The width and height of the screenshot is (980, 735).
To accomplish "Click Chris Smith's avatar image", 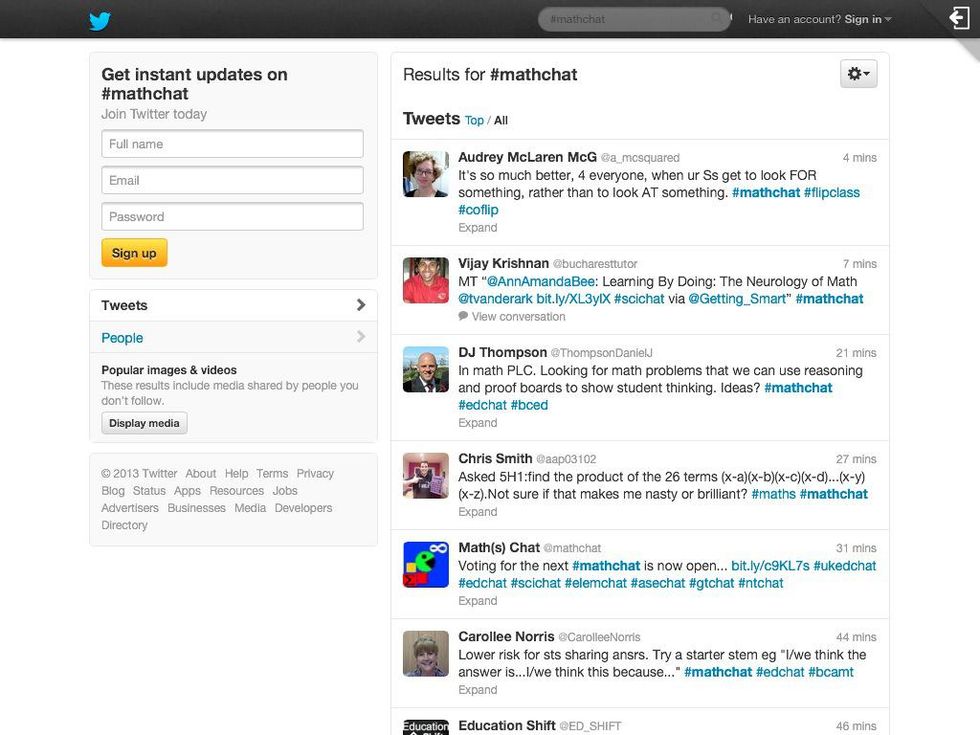I will (425, 476).
